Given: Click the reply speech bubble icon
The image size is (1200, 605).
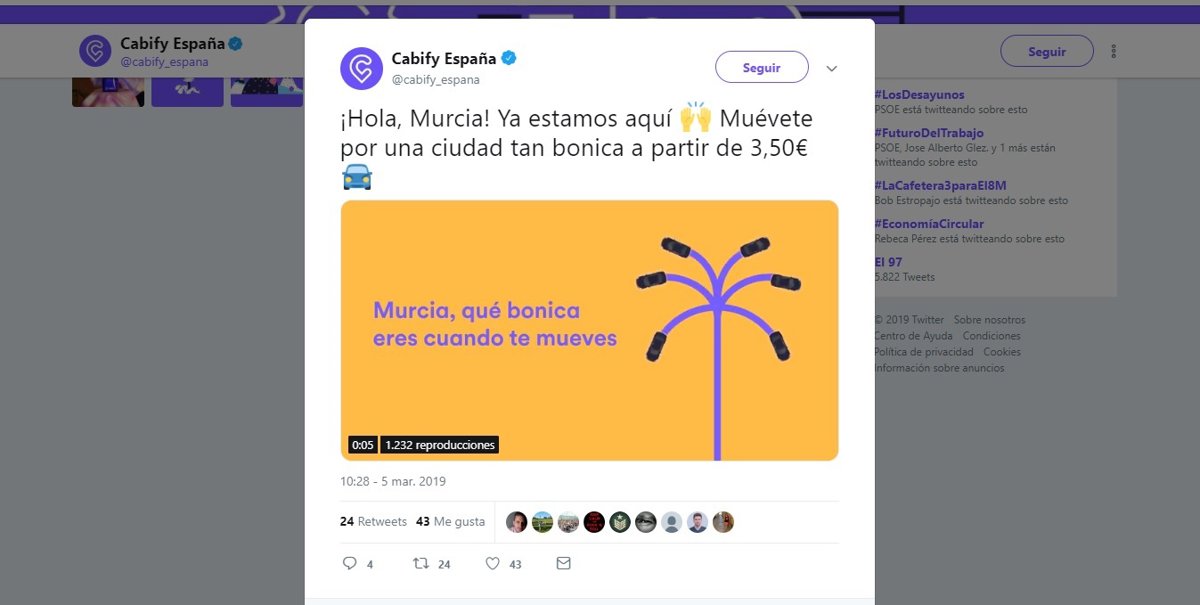Looking at the screenshot, I should pos(349,564).
